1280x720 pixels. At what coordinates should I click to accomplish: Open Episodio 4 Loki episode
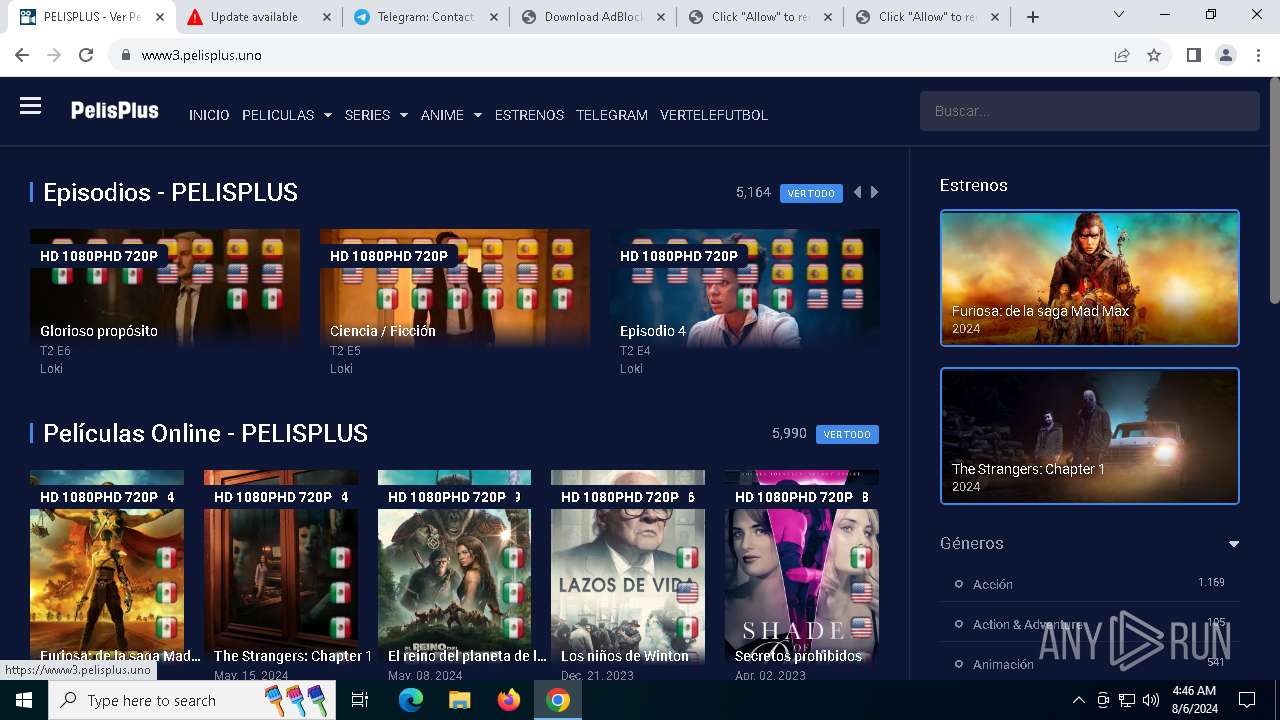745,288
